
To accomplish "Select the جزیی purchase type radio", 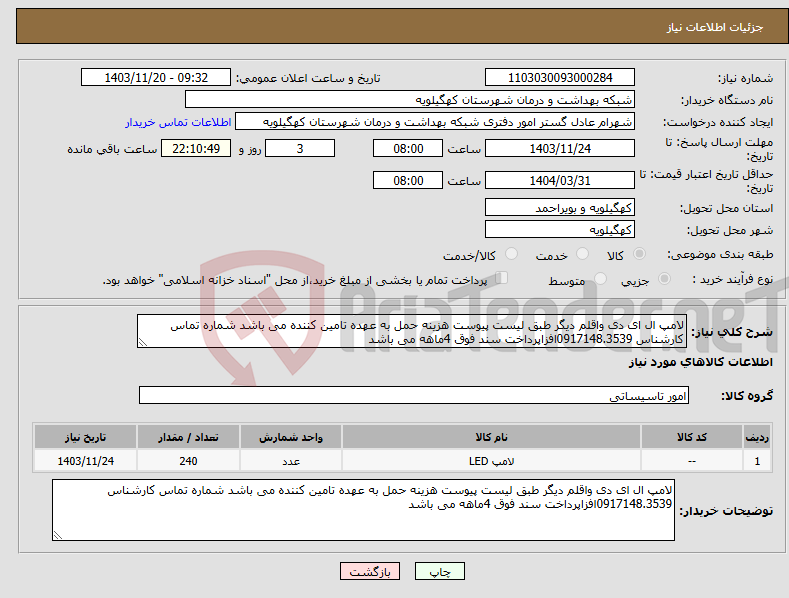I will click(x=664, y=278).
